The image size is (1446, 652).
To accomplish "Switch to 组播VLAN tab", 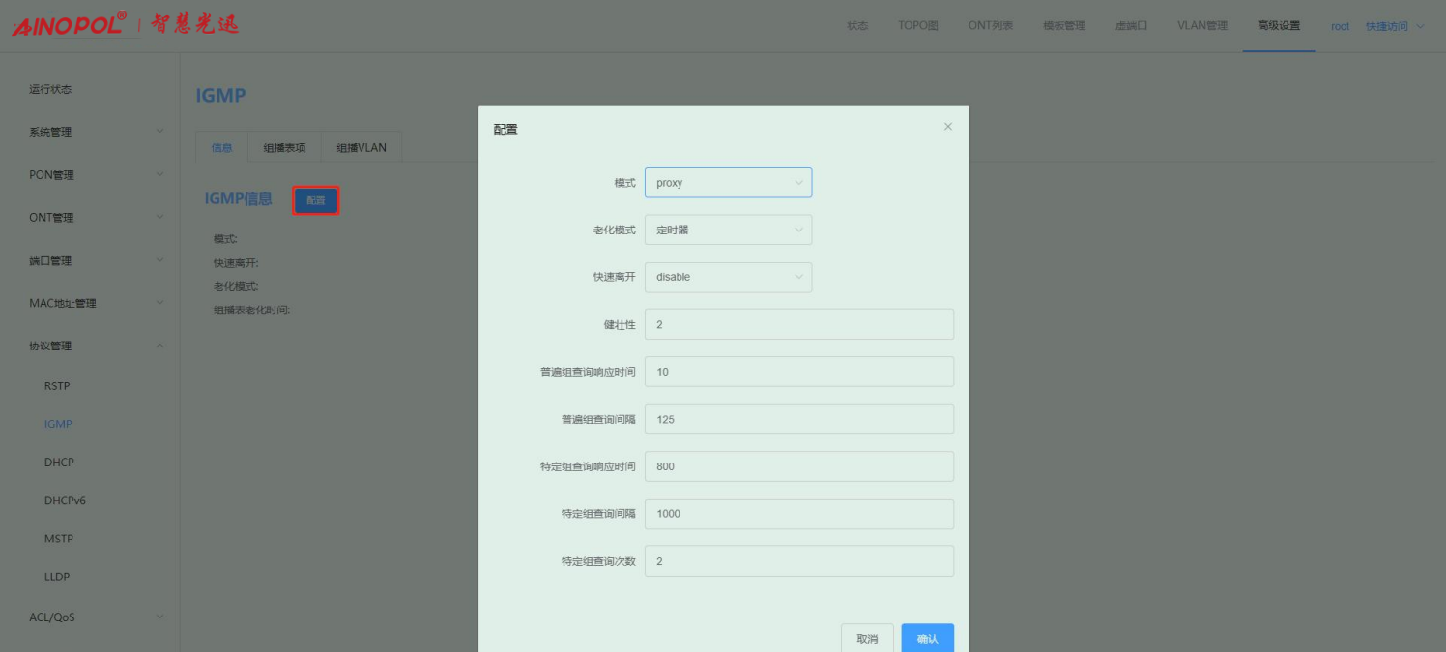I will 361,148.
